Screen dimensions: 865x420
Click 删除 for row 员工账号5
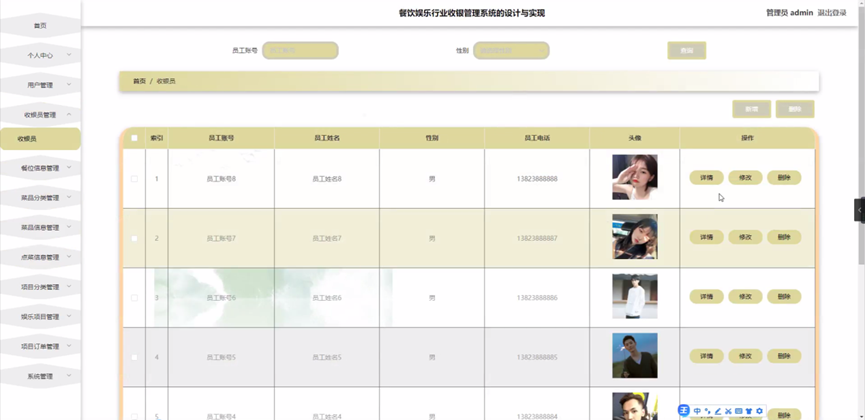(784, 357)
